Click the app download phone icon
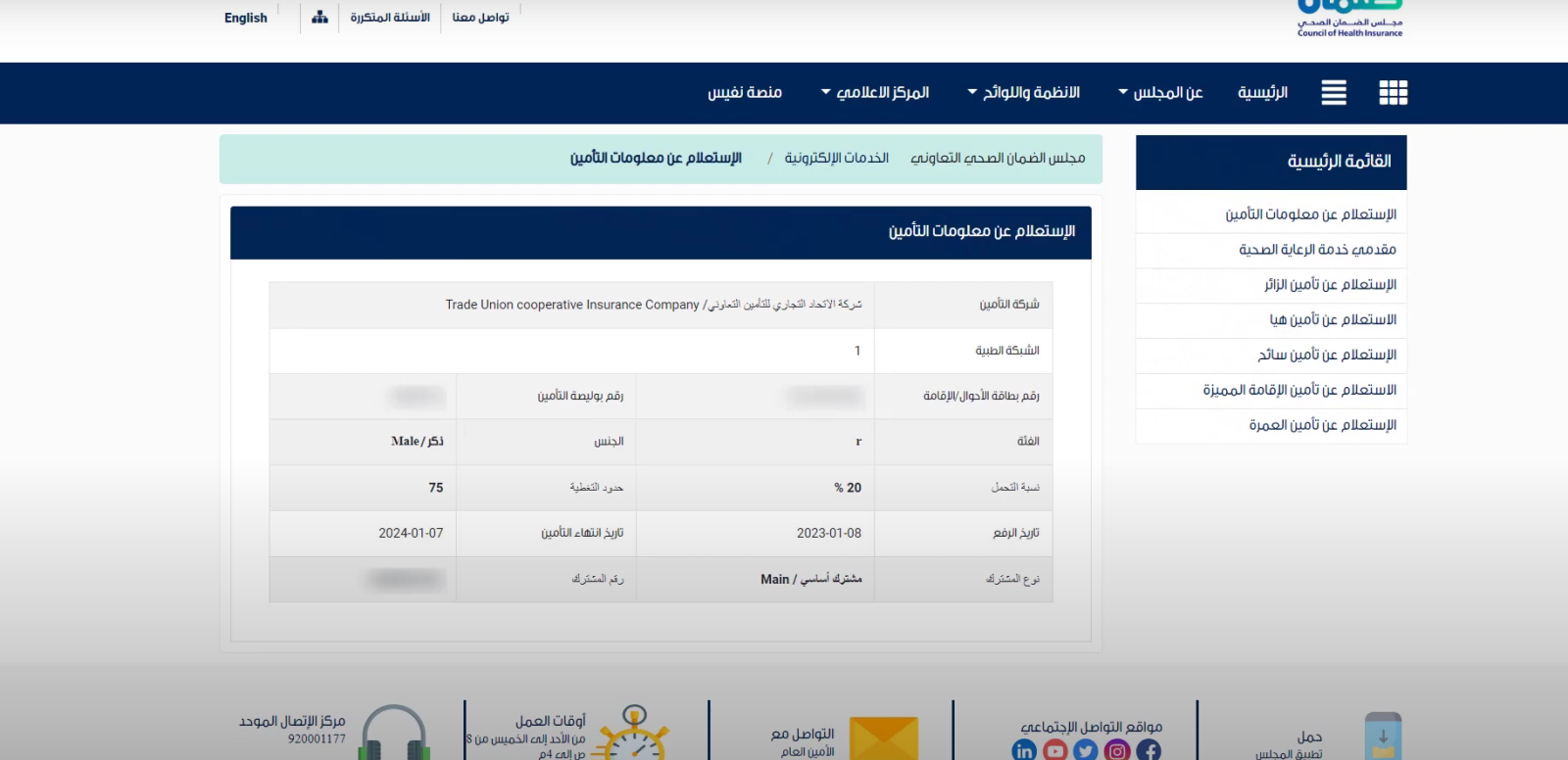Viewport: 1568px width, 760px height. [x=1383, y=736]
